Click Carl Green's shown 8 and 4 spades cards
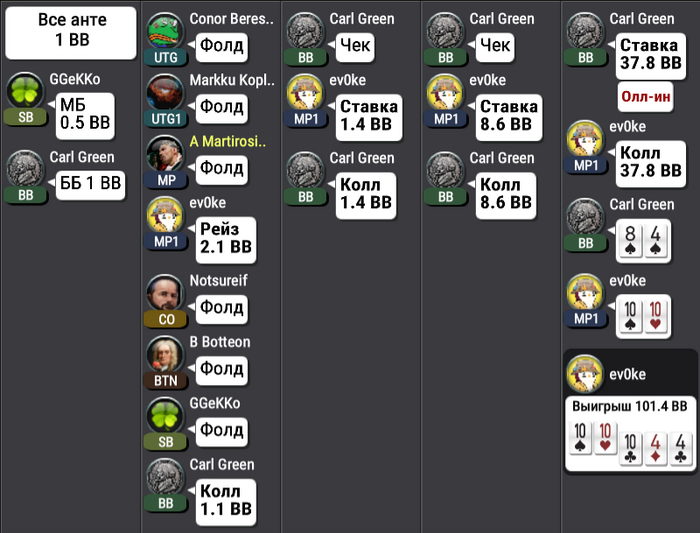This screenshot has width=700, height=533. [x=643, y=241]
